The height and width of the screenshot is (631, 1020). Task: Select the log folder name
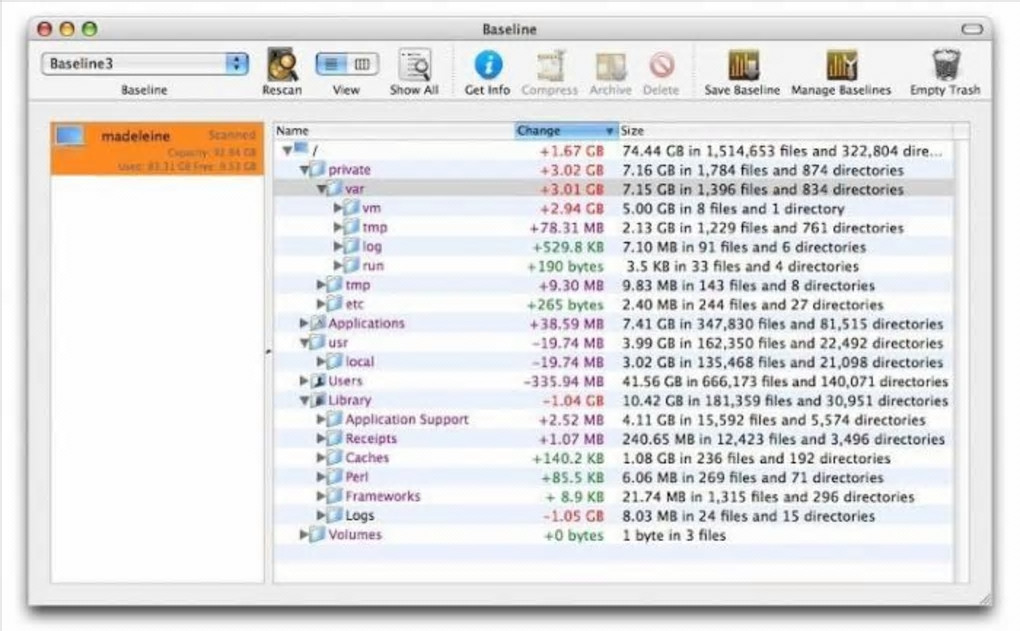coord(372,247)
